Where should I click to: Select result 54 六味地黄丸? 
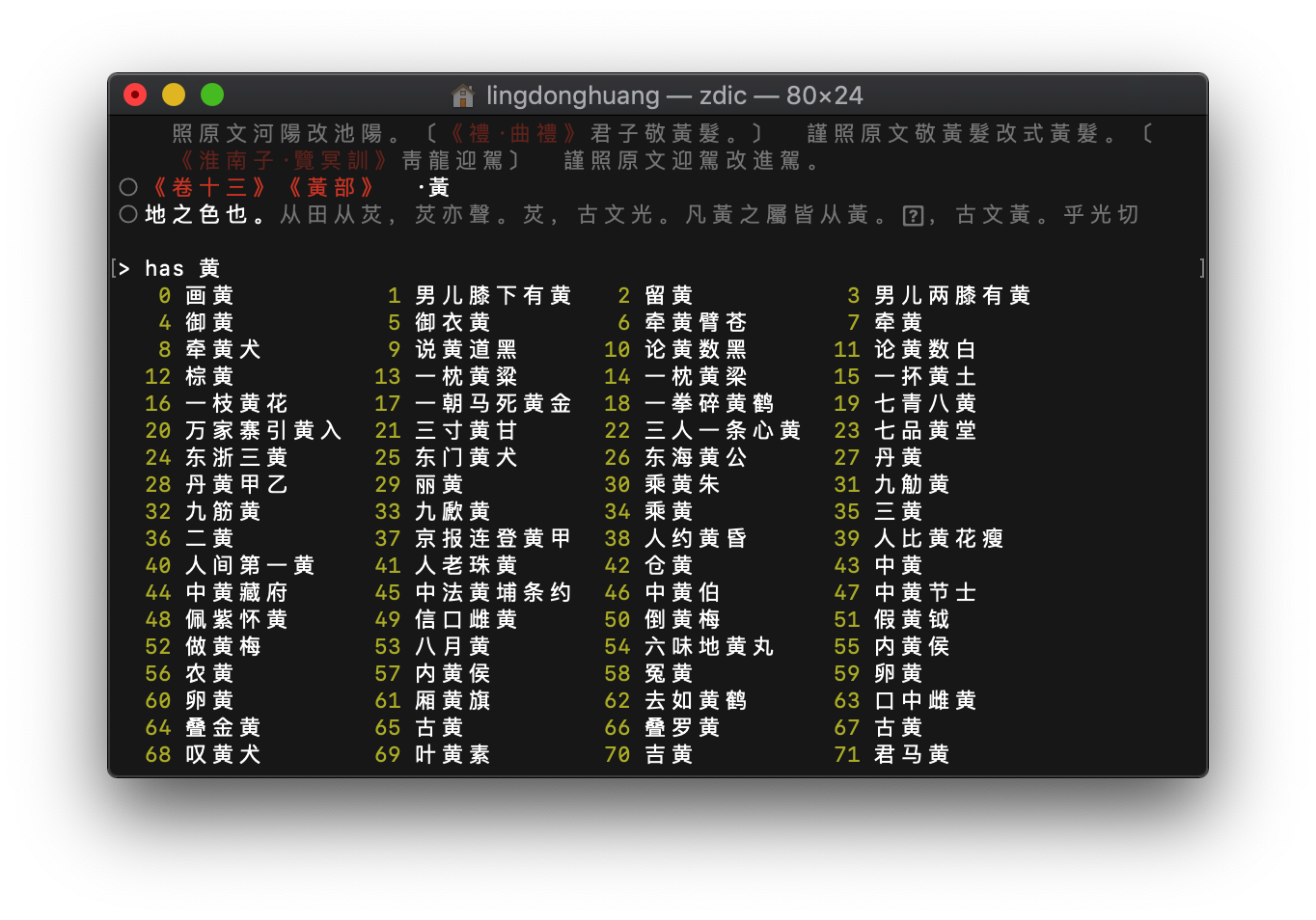709,646
